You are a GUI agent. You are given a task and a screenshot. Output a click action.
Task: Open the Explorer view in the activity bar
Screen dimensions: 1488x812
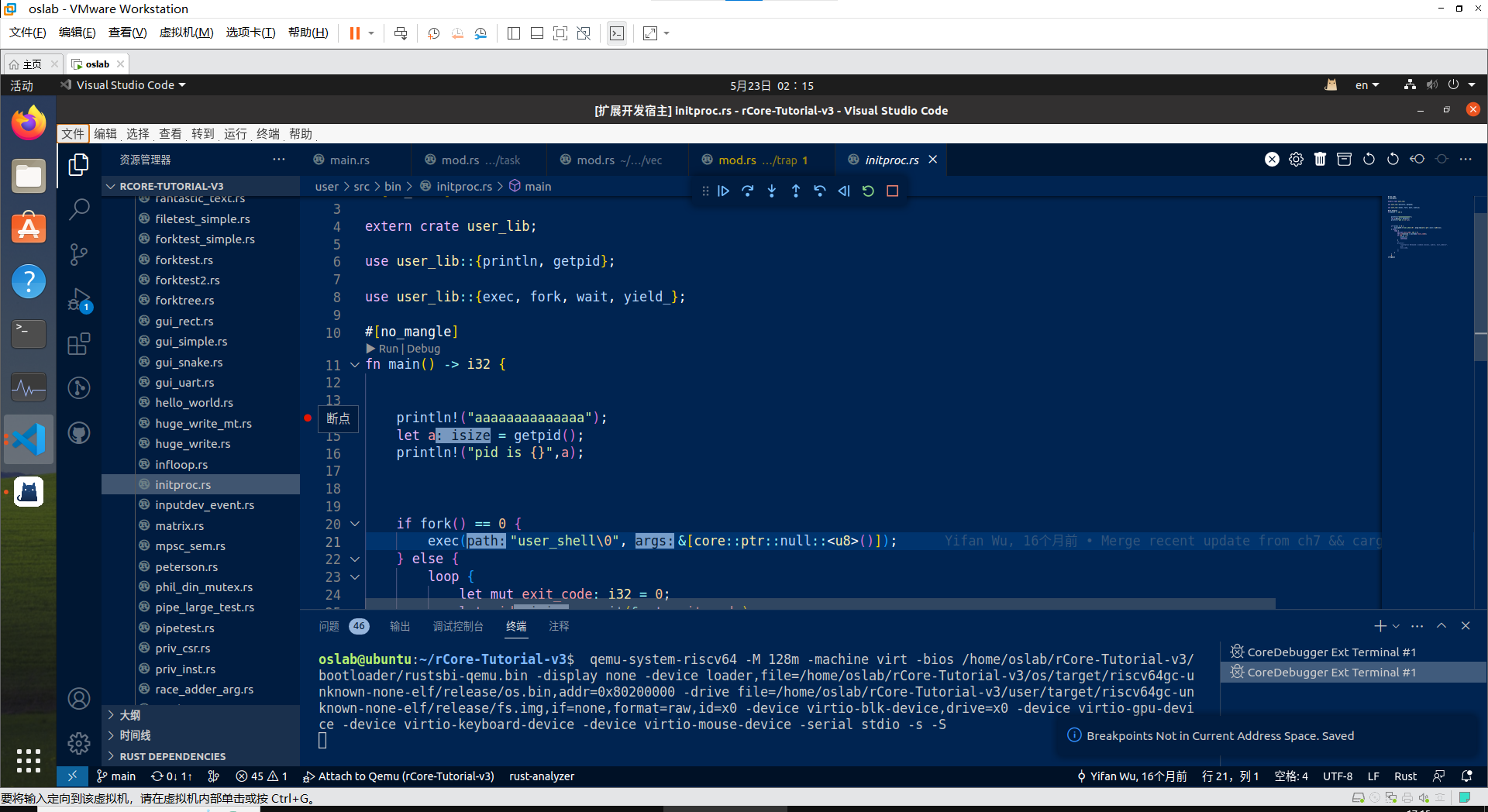tap(78, 164)
